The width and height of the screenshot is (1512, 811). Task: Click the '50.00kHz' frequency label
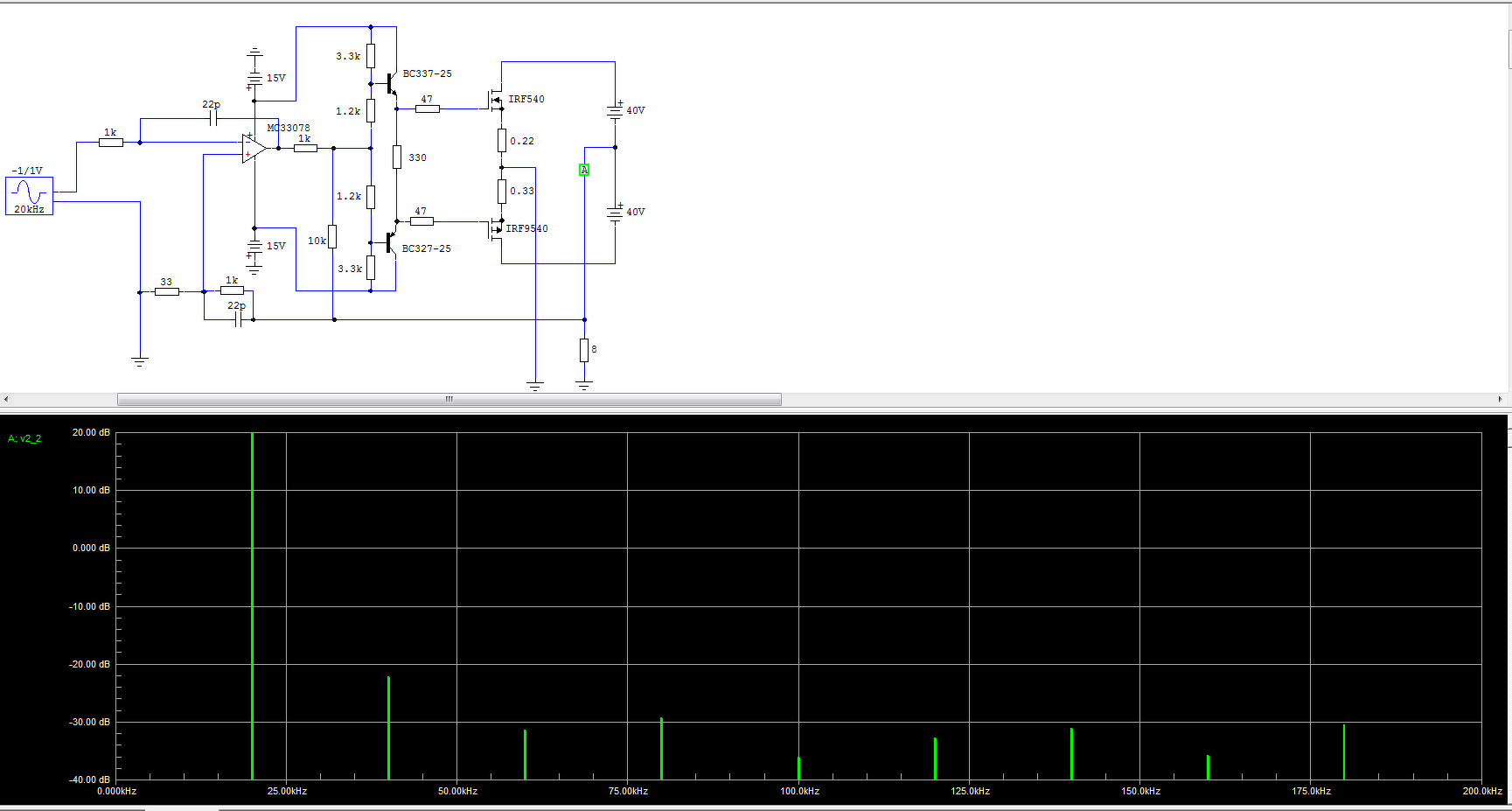(x=457, y=791)
